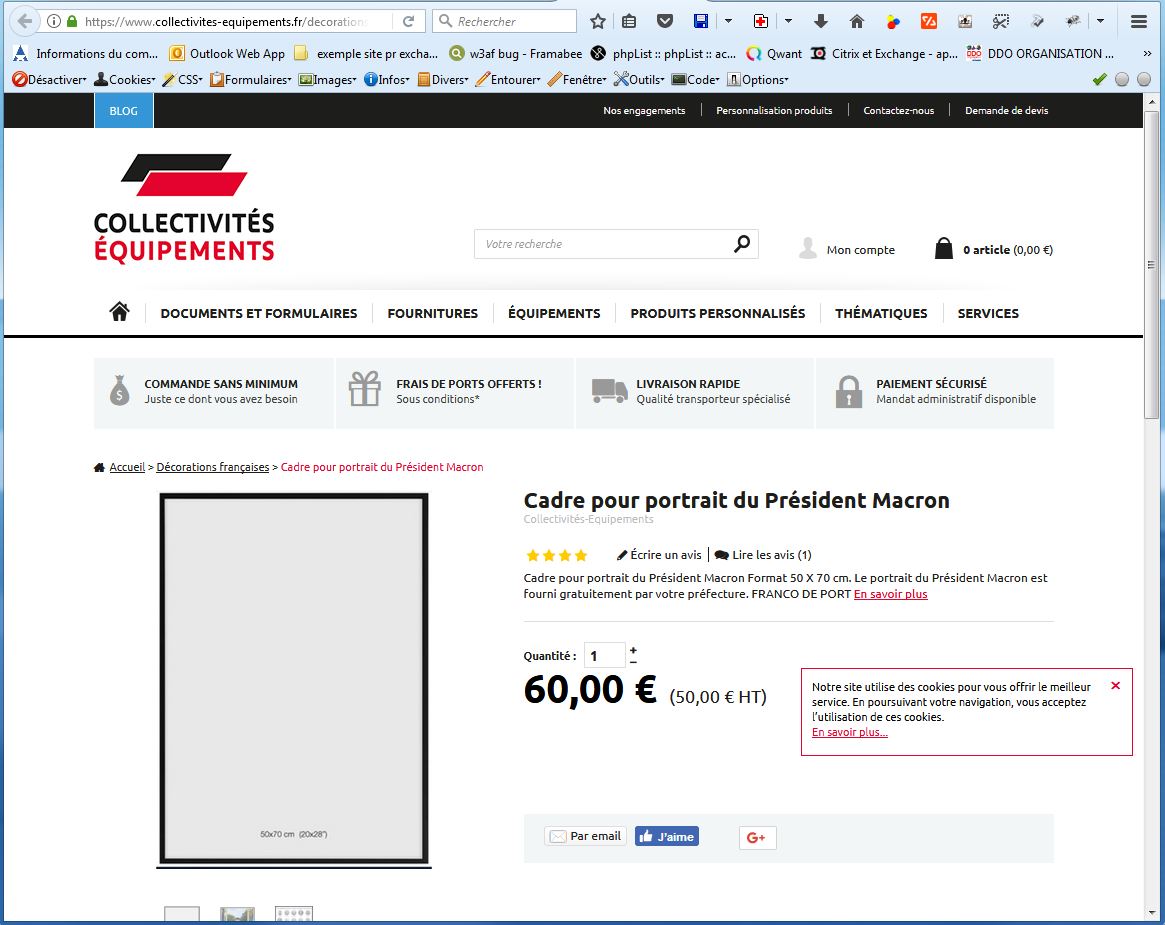Close the cookie notice with red X
The width and height of the screenshot is (1165, 925).
tap(1115, 686)
